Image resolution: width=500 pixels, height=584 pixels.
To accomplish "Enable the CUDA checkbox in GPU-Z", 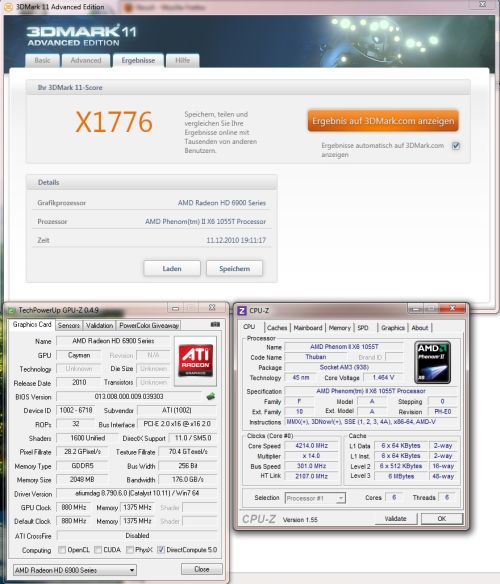I will coord(98,550).
